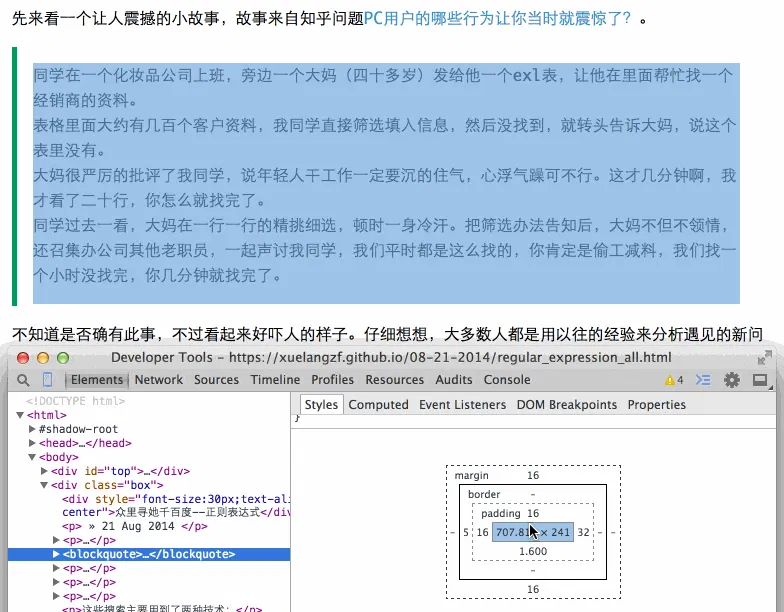Expand the head element node

pyautogui.click(x=33, y=443)
